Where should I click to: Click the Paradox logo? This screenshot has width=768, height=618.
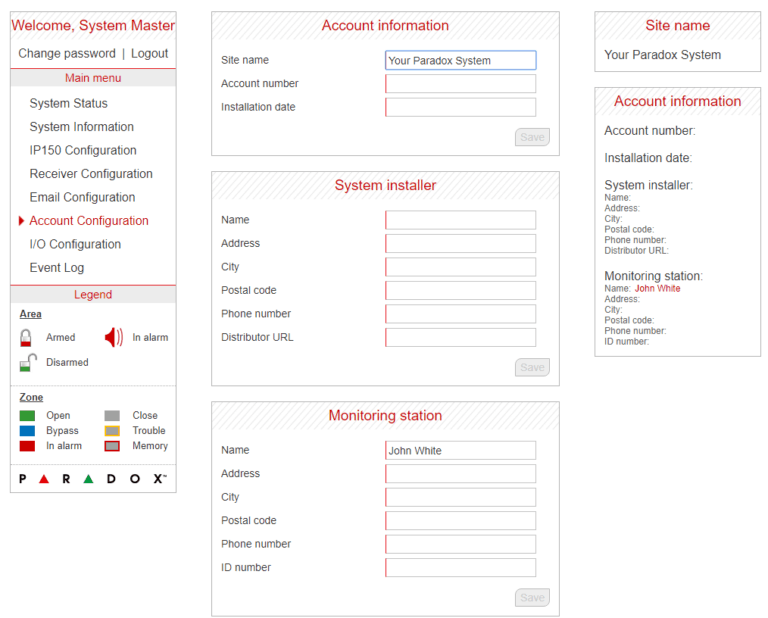coord(93,478)
